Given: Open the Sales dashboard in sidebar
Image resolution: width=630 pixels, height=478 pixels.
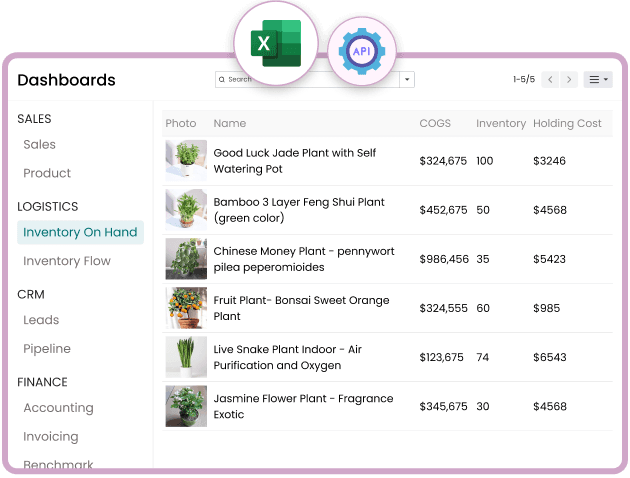Looking at the screenshot, I should 40,145.
